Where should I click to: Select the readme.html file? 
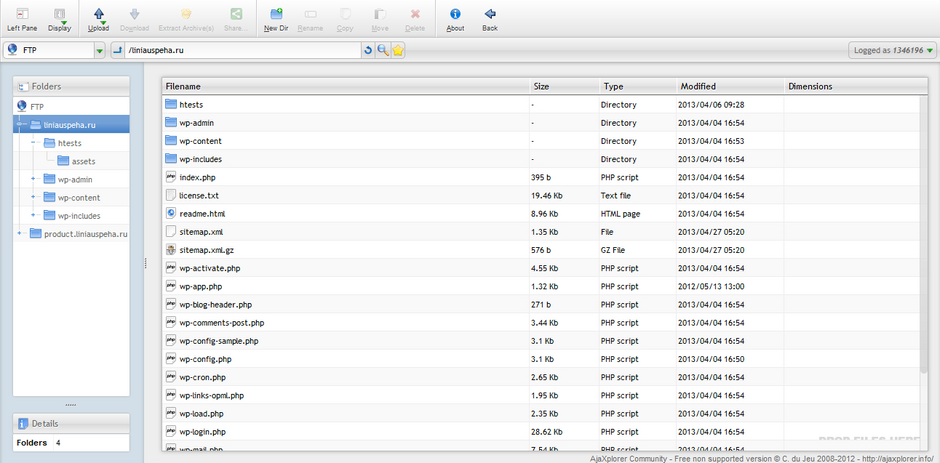click(541, 214)
